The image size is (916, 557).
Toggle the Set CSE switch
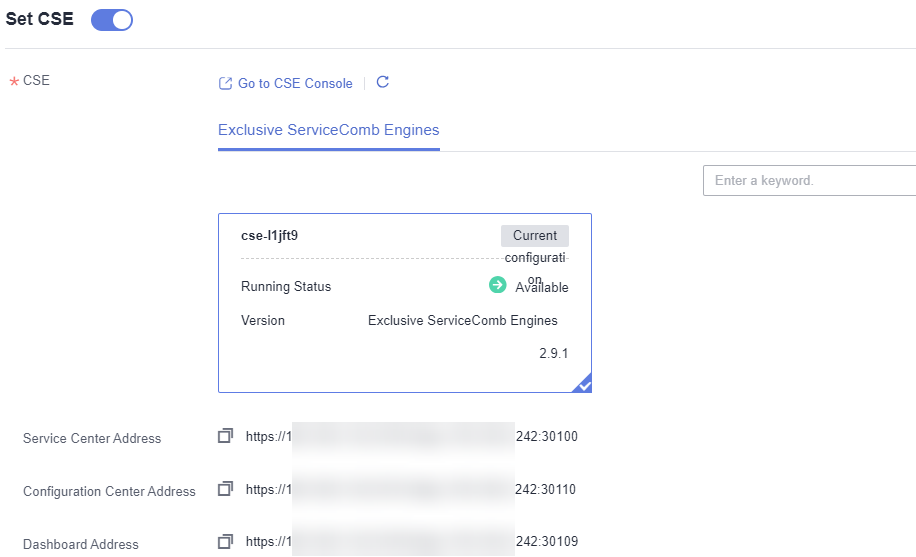click(112, 20)
